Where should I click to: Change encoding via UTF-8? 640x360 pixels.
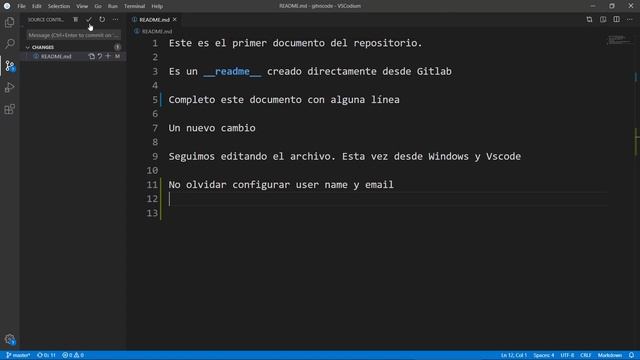[567, 356]
